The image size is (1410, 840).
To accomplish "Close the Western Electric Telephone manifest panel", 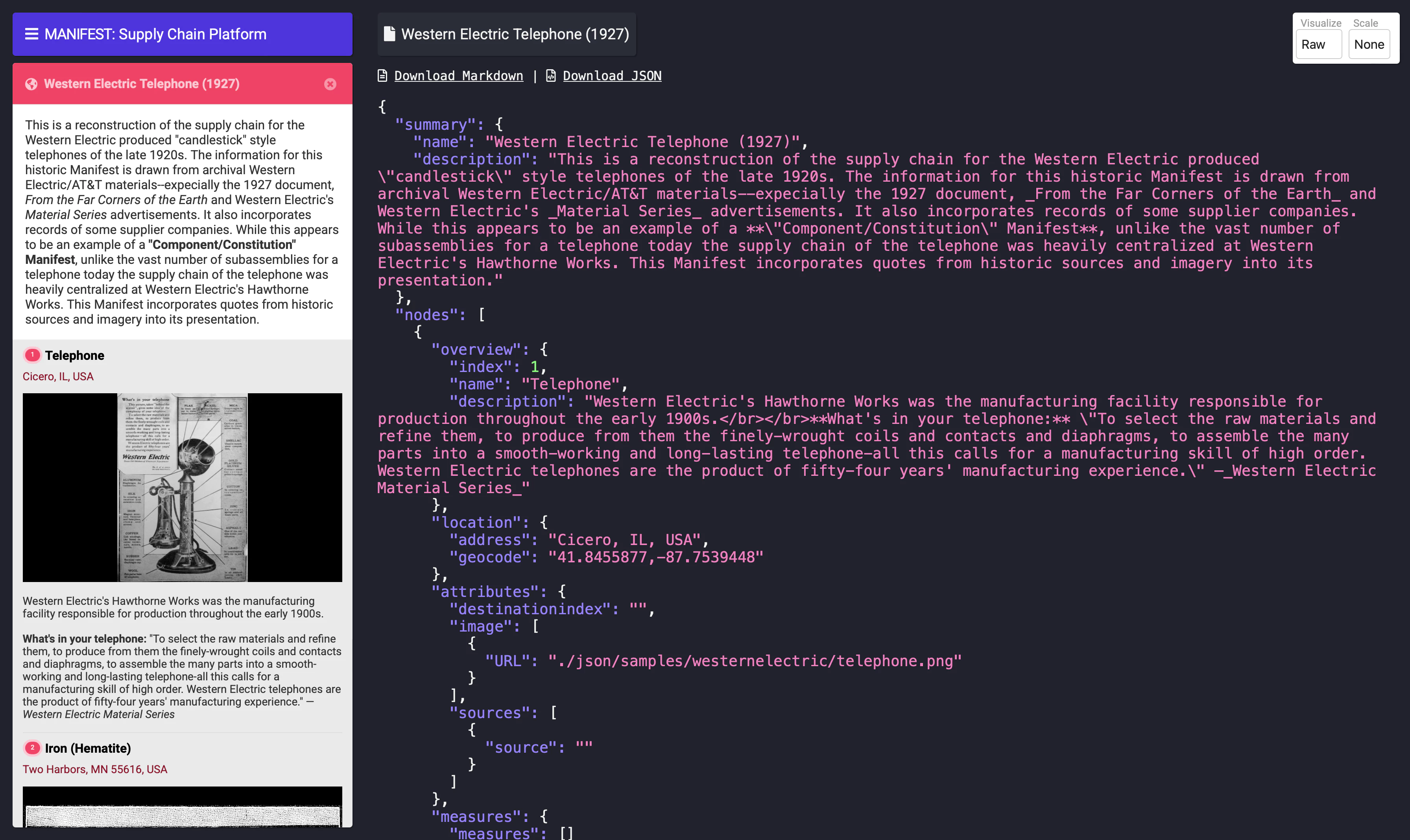I will tap(330, 84).
